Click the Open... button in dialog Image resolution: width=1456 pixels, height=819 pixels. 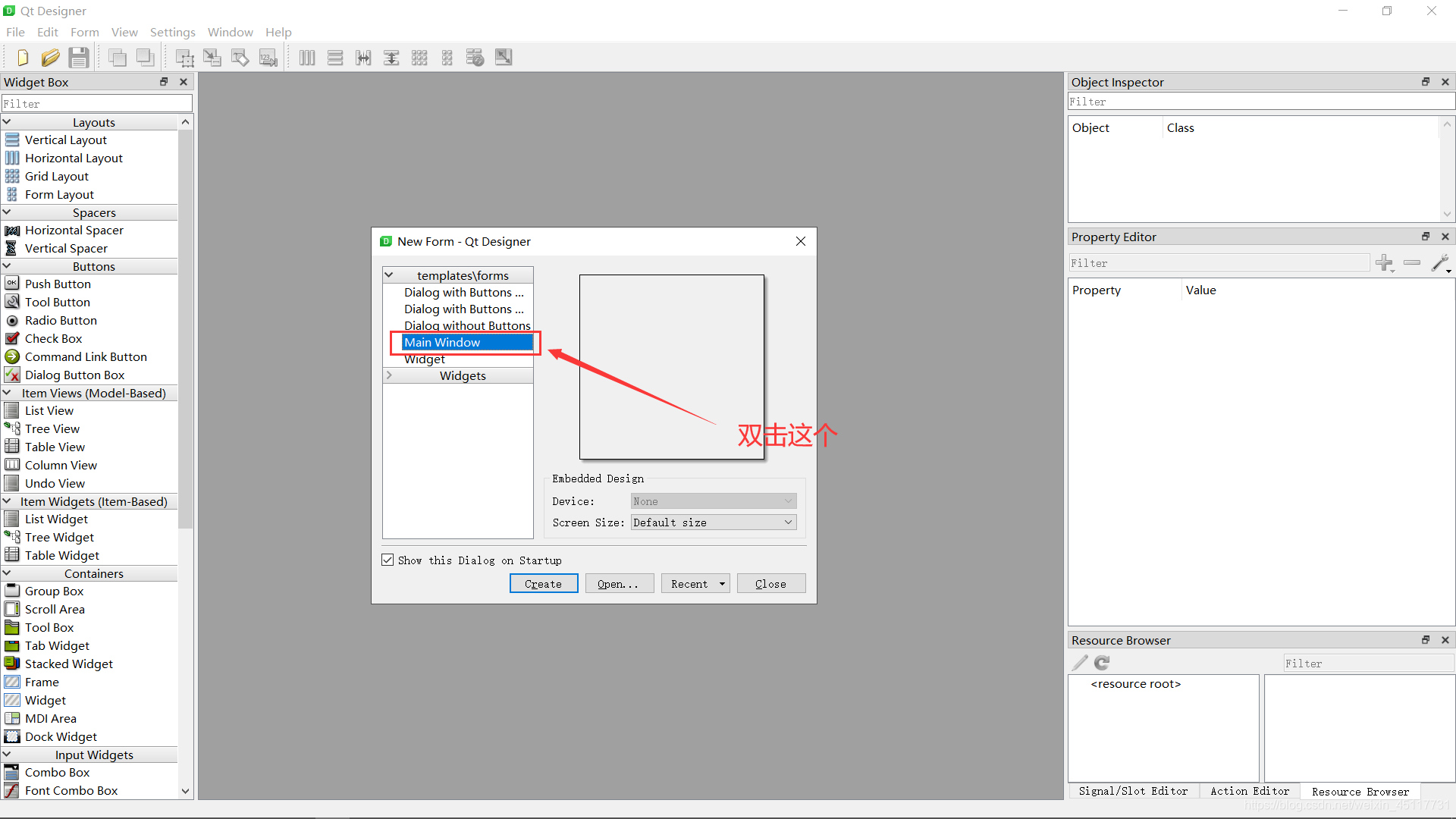(x=619, y=584)
